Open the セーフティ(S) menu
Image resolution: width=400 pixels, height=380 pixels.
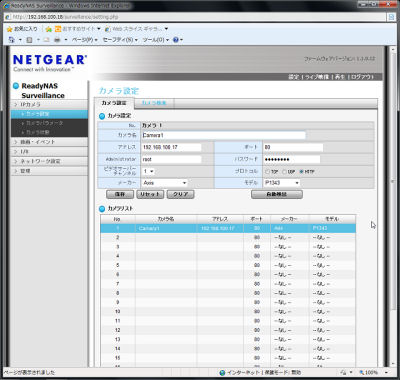tap(120, 40)
